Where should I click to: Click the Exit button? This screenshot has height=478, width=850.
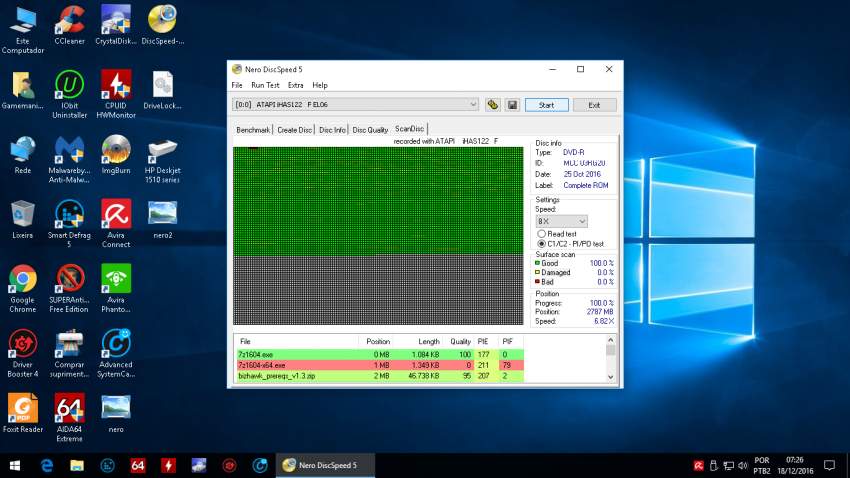(x=594, y=105)
